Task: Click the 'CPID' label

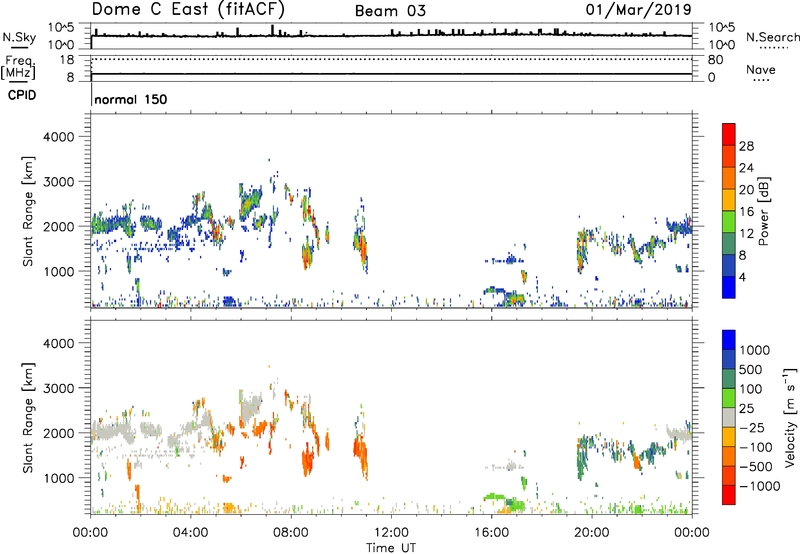Action: click(22, 95)
